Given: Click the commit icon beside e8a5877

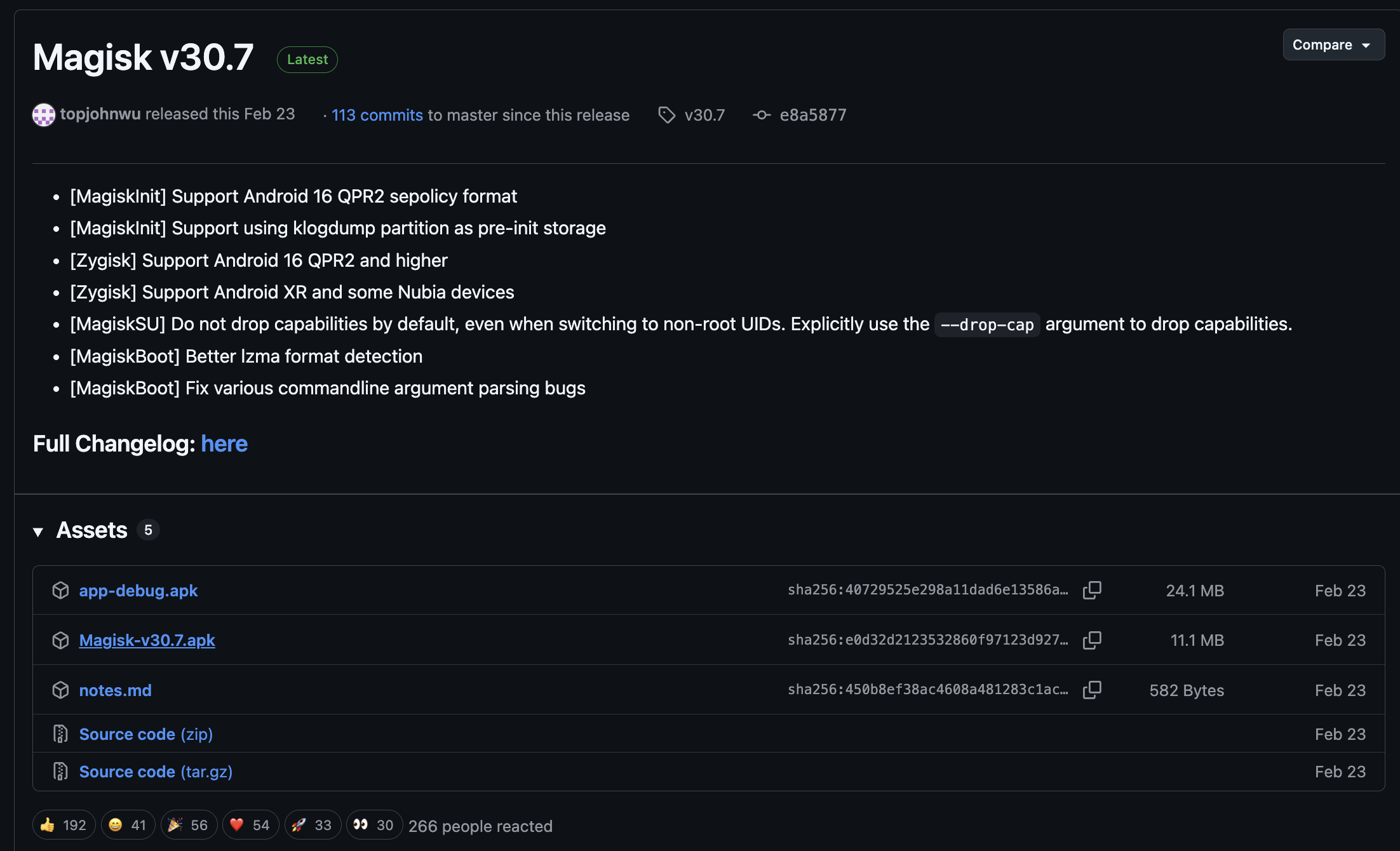Looking at the screenshot, I should (x=762, y=115).
